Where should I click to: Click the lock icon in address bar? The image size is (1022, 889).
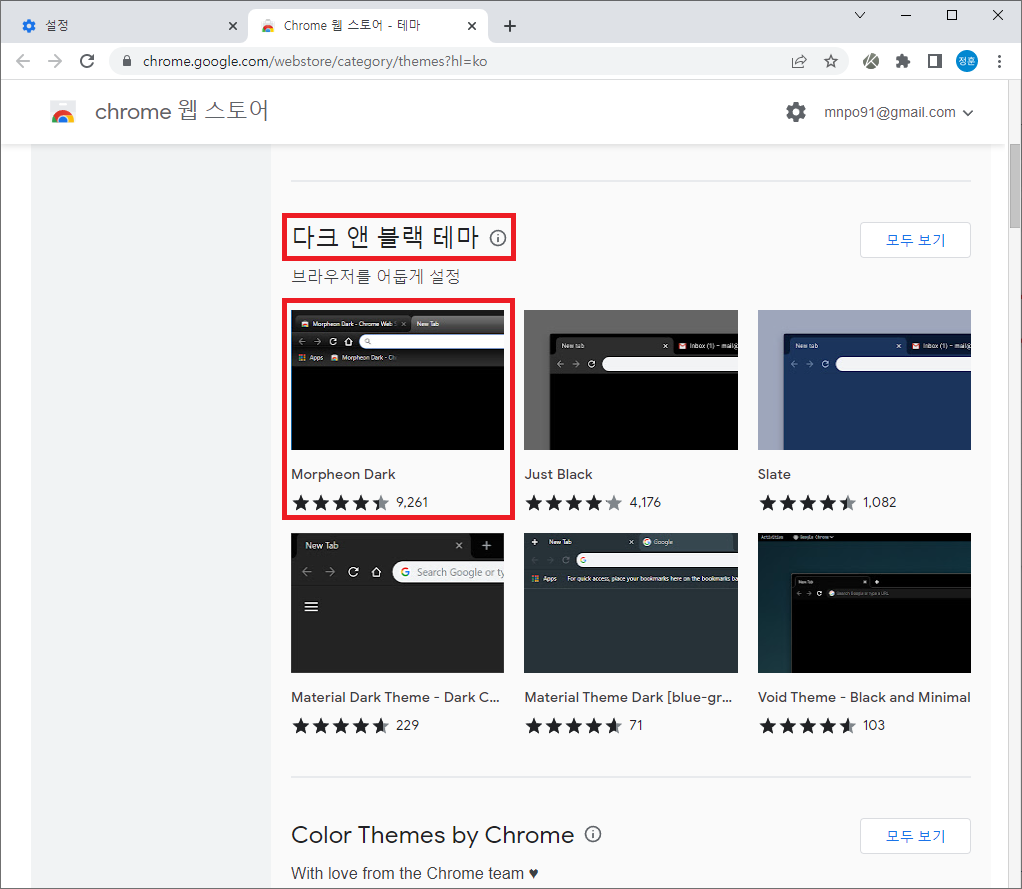tap(127, 61)
